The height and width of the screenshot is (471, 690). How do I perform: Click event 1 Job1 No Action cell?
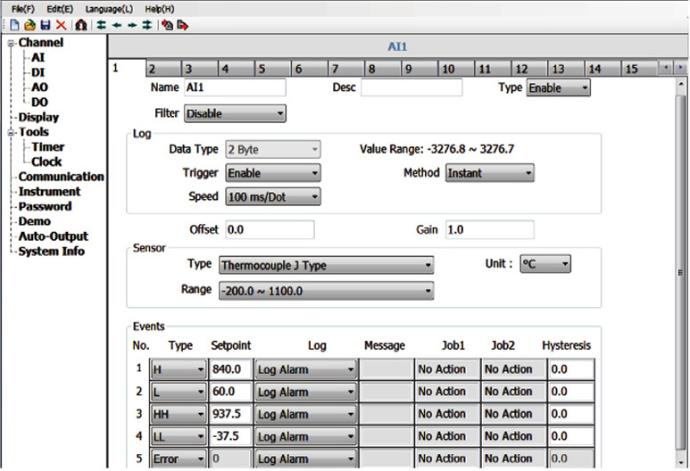coord(448,369)
